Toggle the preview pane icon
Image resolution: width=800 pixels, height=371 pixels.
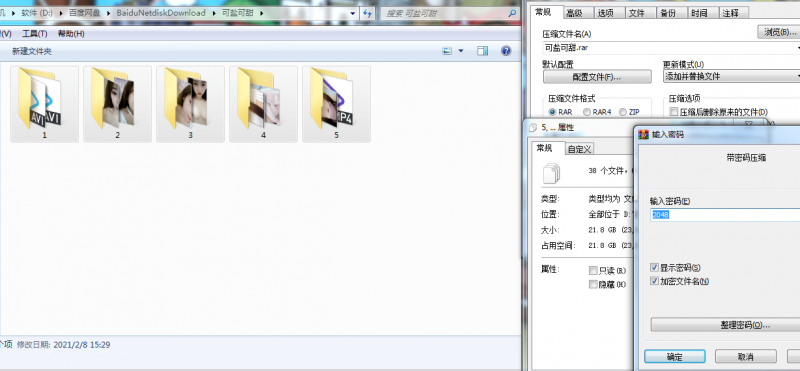point(482,51)
